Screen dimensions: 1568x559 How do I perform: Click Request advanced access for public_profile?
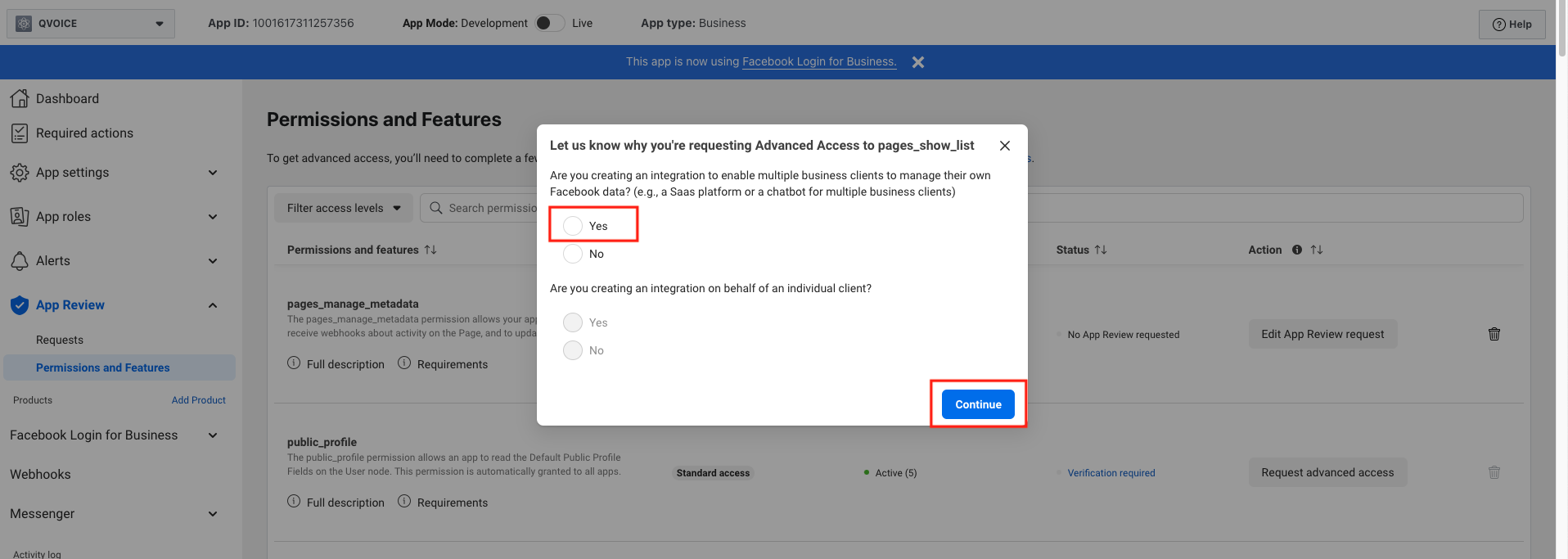pyautogui.click(x=1327, y=472)
